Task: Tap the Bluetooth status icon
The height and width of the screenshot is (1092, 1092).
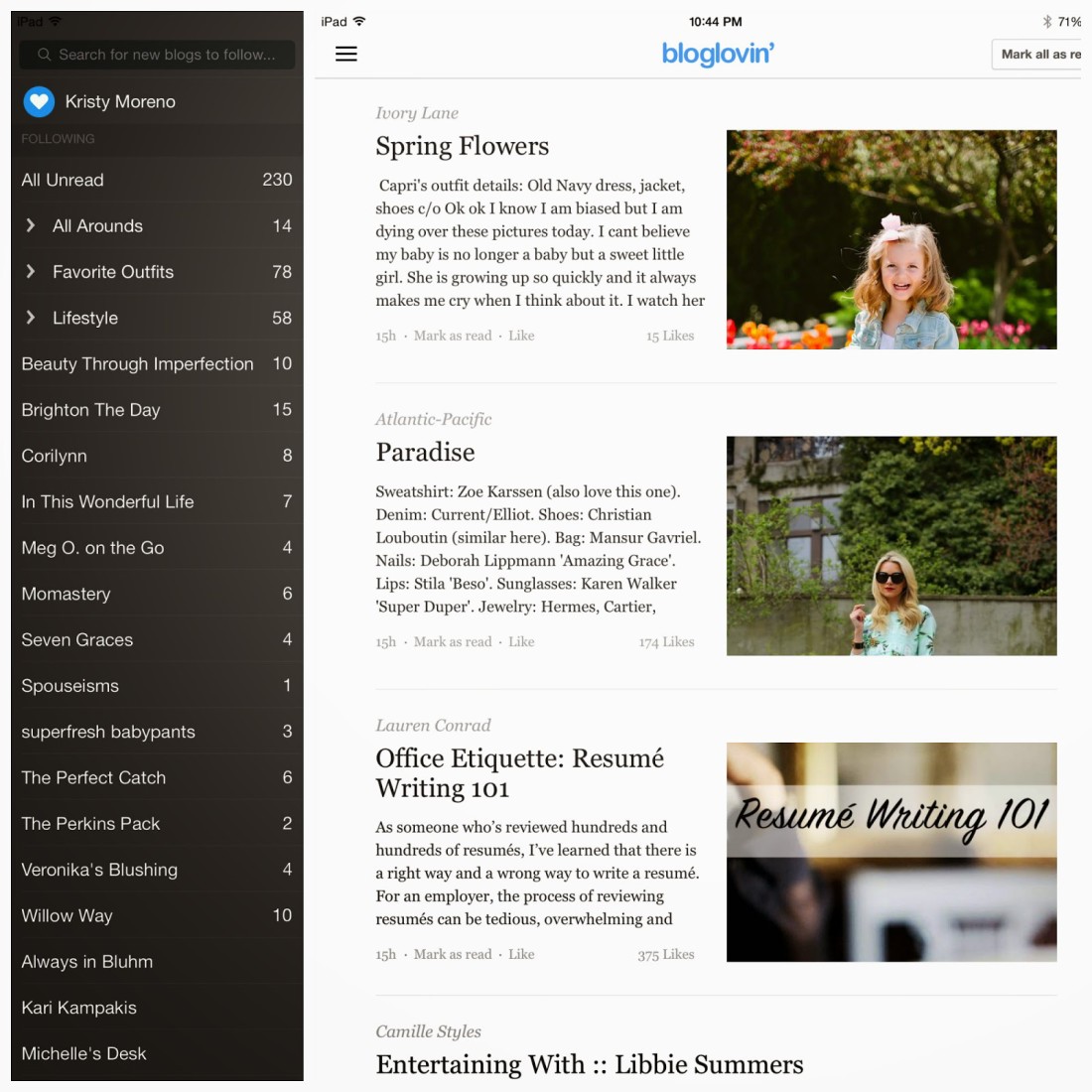Action: (x=1046, y=22)
